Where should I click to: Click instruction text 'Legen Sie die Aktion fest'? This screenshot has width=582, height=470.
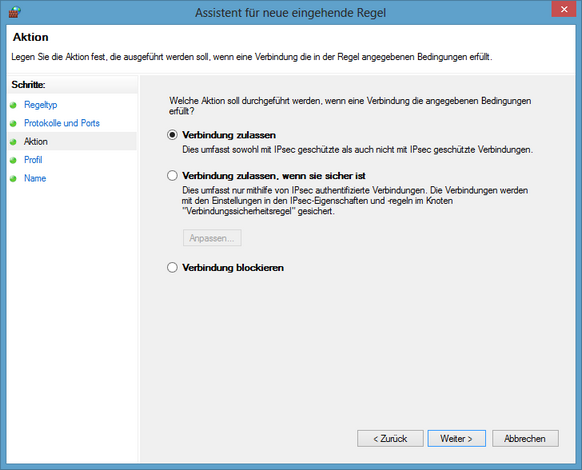point(252,57)
